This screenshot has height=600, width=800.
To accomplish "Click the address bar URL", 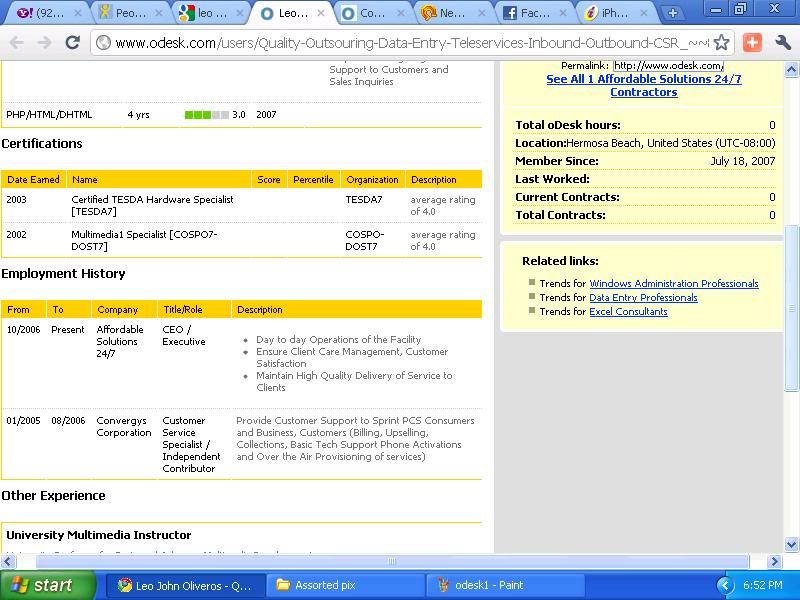I will [400, 43].
